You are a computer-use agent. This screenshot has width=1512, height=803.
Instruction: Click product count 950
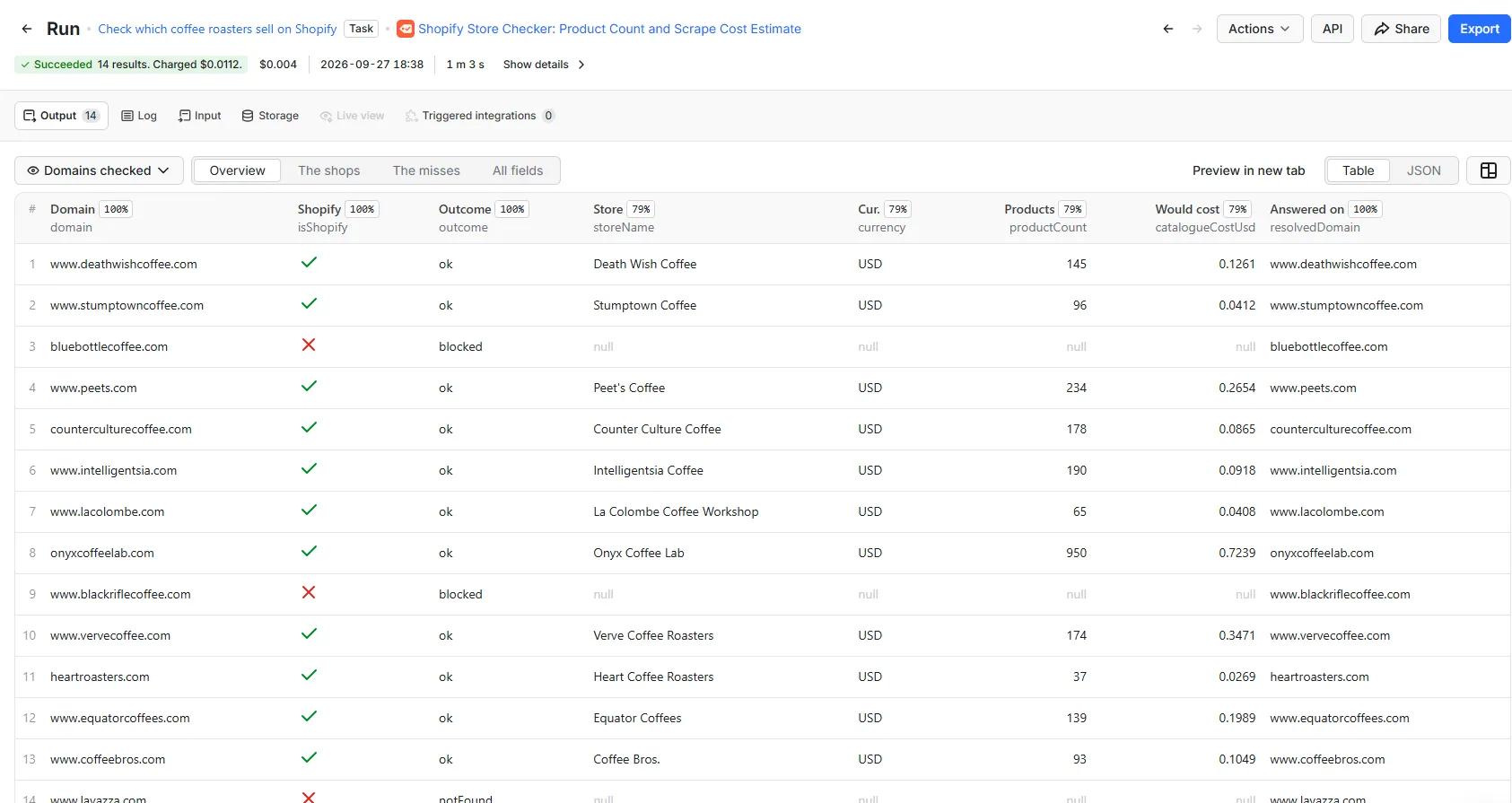(1076, 553)
